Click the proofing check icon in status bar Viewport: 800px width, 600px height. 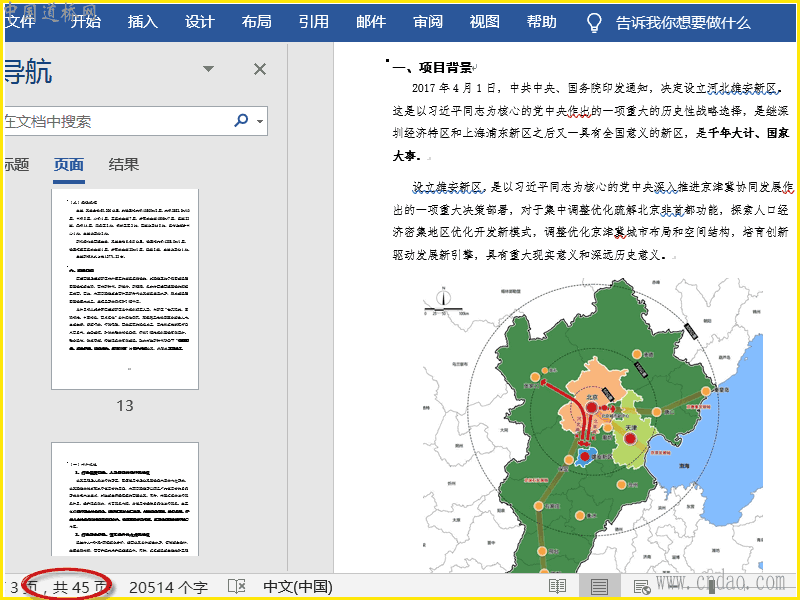(x=237, y=587)
